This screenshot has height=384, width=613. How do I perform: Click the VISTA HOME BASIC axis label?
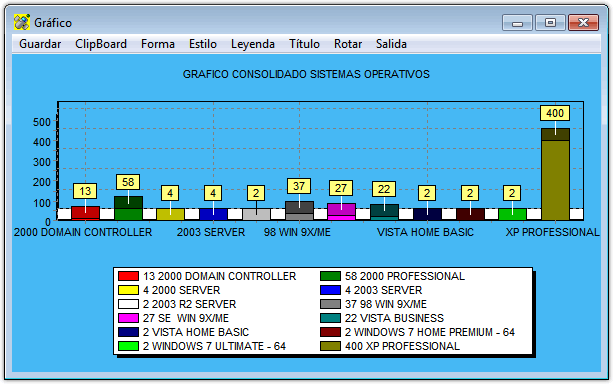pos(425,232)
